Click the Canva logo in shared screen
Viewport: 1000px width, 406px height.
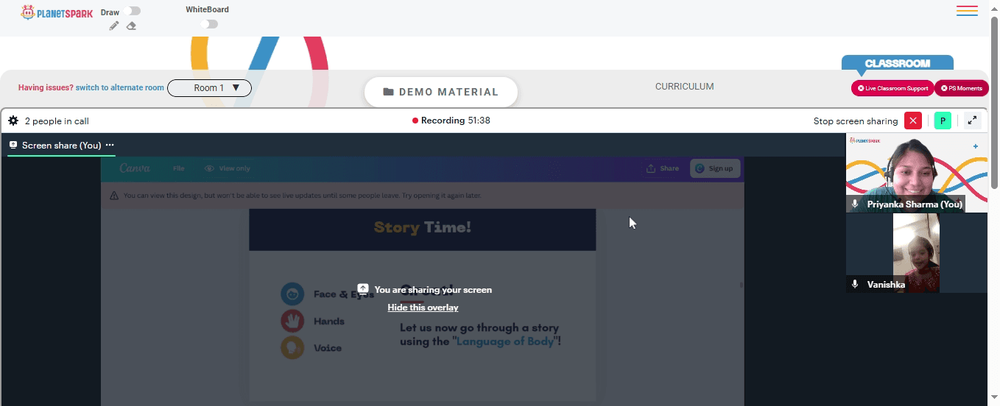tap(135, 168)
